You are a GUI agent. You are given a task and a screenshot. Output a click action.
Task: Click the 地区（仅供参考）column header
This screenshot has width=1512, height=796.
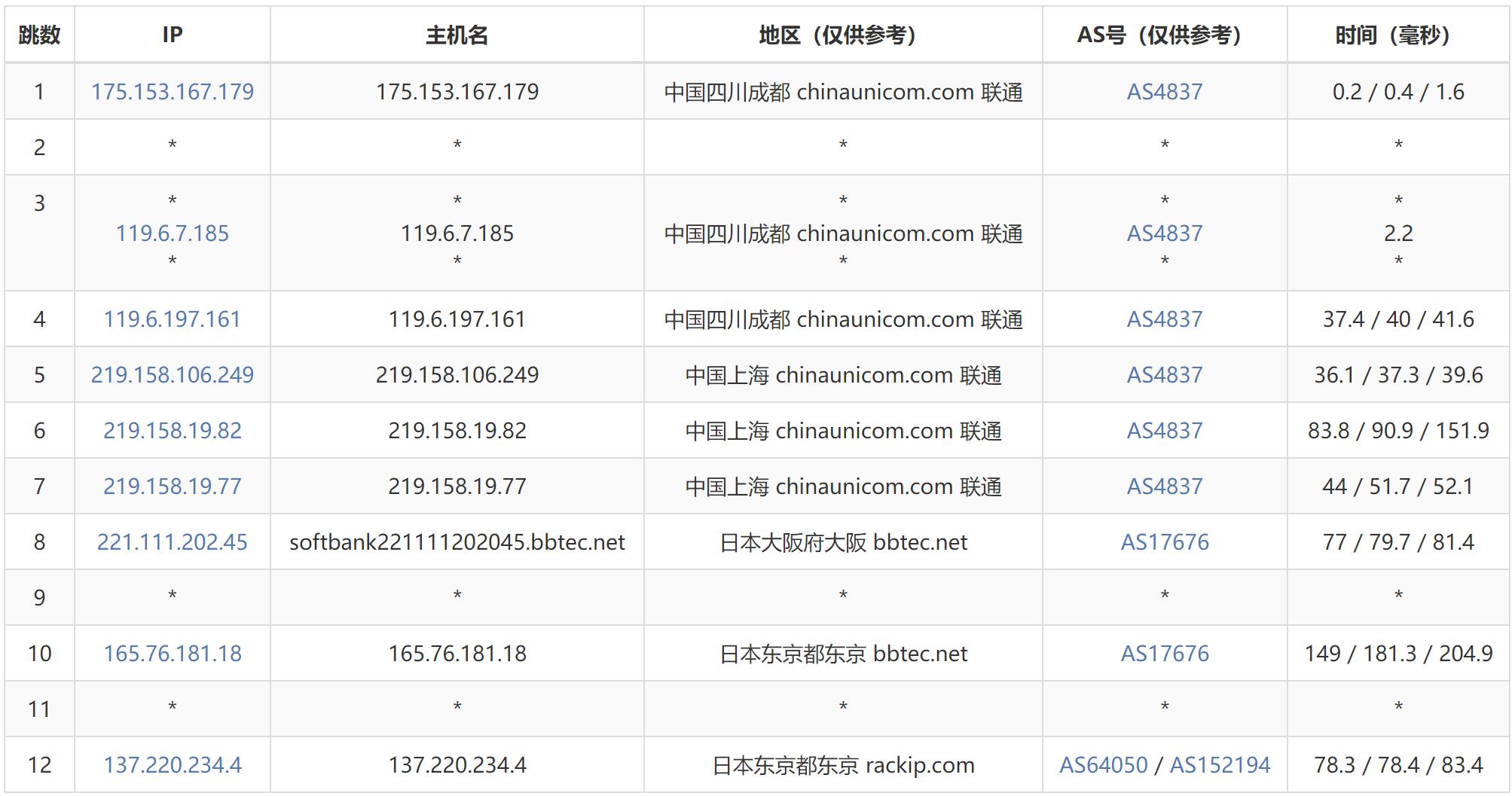point(843,35)
